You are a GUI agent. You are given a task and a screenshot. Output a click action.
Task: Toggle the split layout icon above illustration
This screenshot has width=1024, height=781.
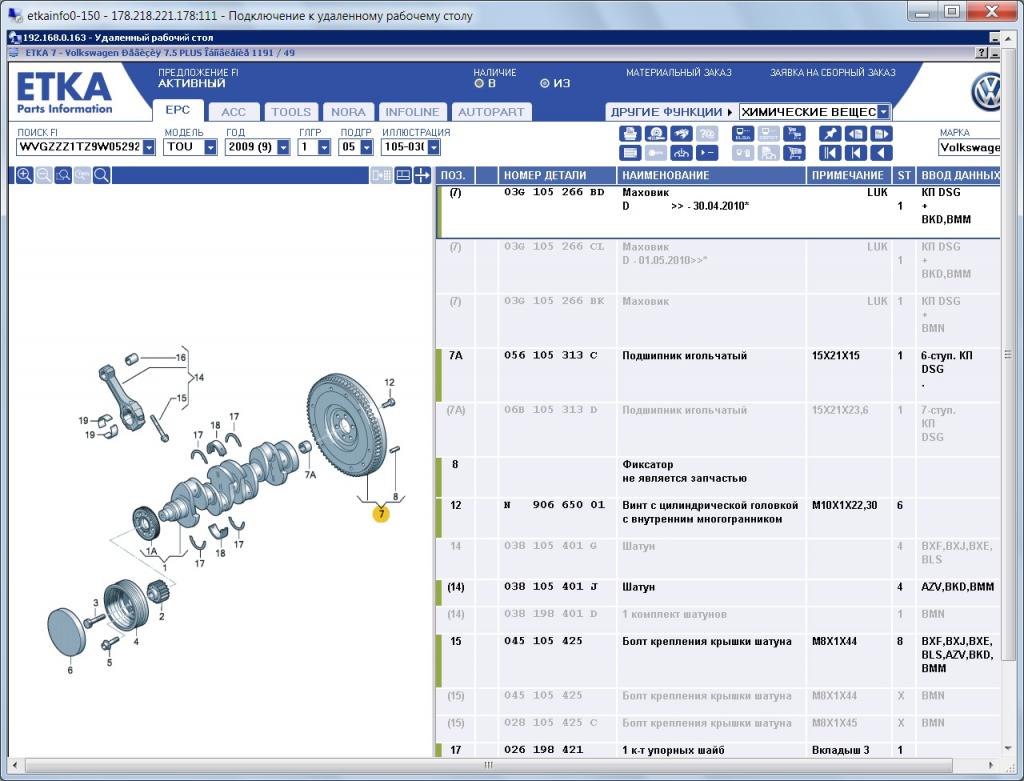[403, 175]
